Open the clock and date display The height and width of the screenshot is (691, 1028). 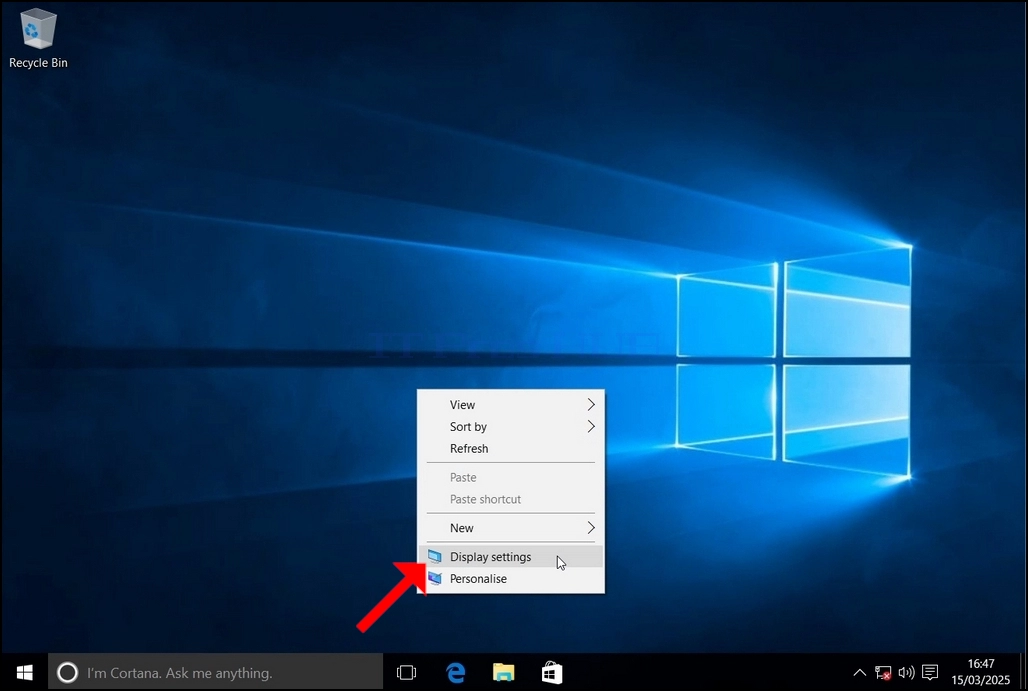981,673
